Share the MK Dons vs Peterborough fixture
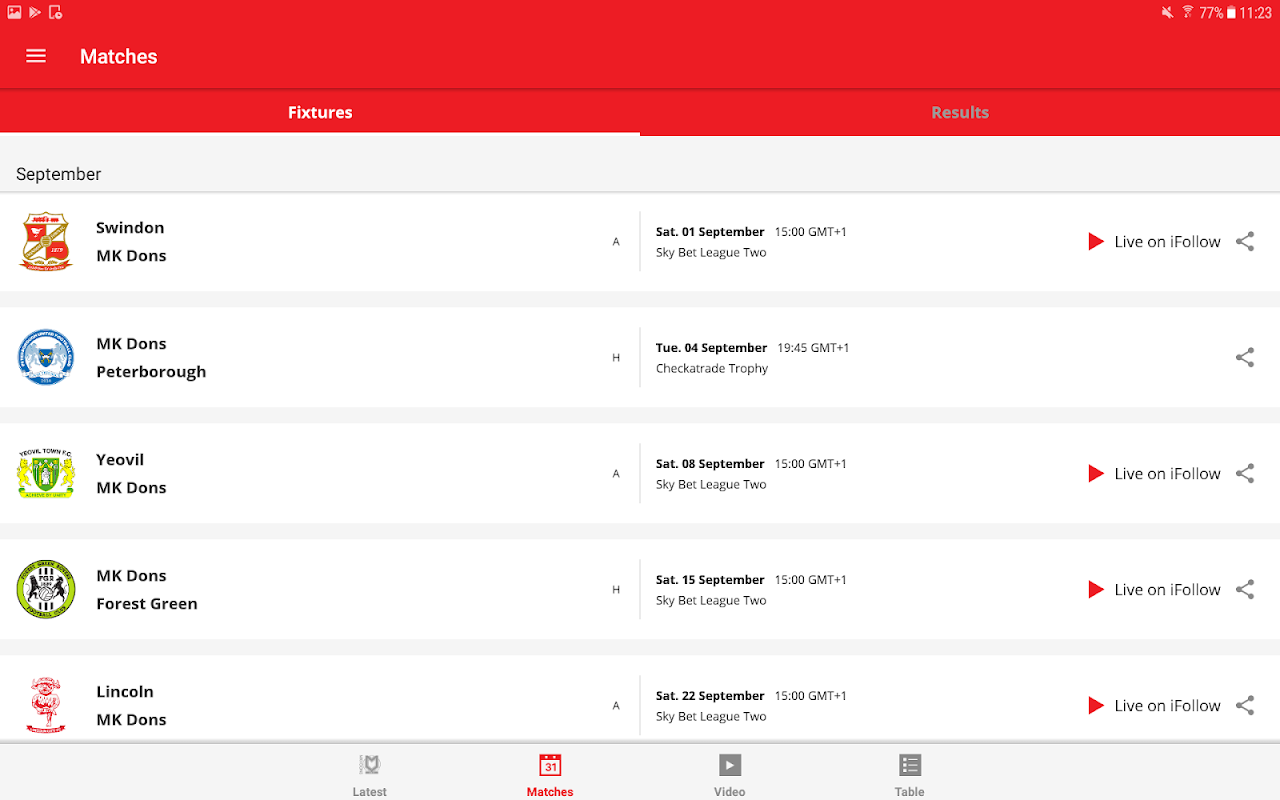The height and width of the screenshot is (800, 1280). (1245, 357)
